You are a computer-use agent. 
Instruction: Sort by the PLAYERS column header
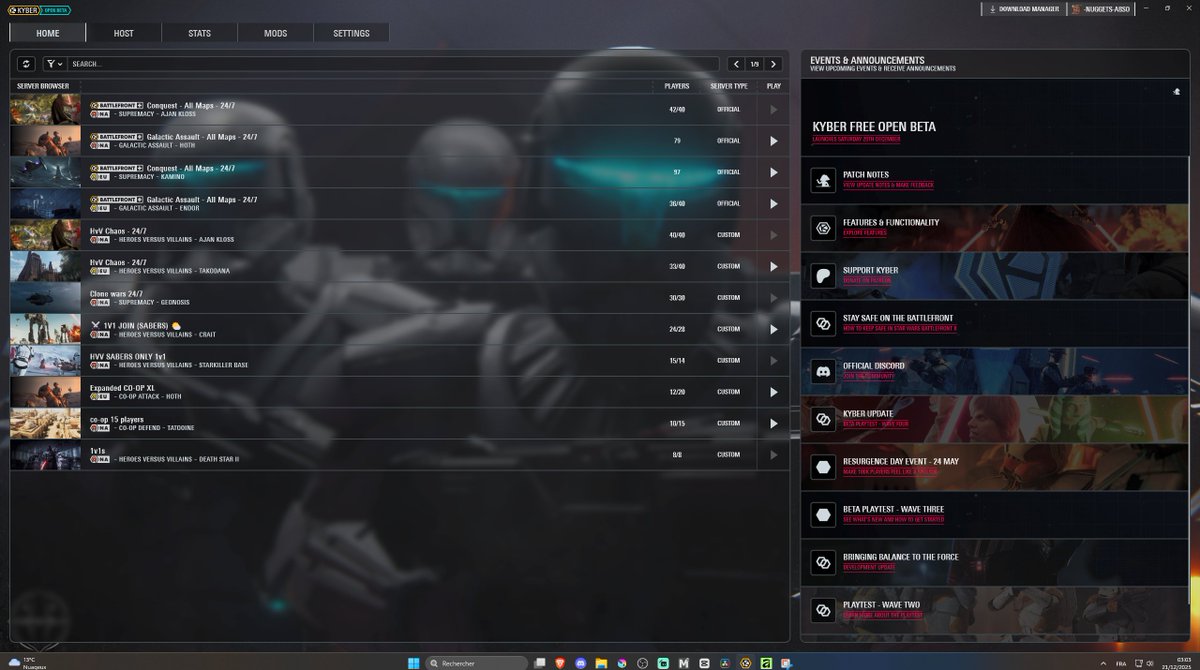pyautogui.click(x=676, y=86)
